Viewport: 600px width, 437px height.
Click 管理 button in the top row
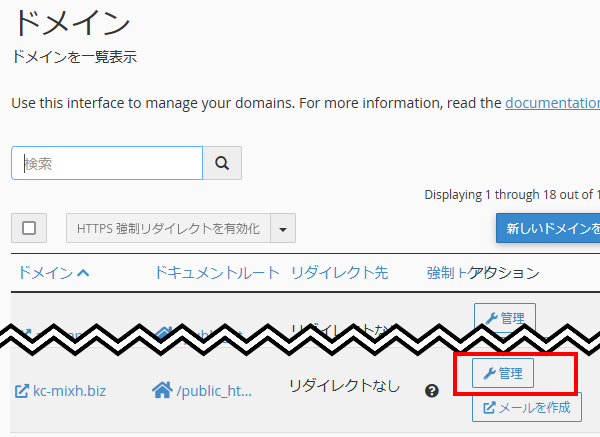tap(504, 318)
